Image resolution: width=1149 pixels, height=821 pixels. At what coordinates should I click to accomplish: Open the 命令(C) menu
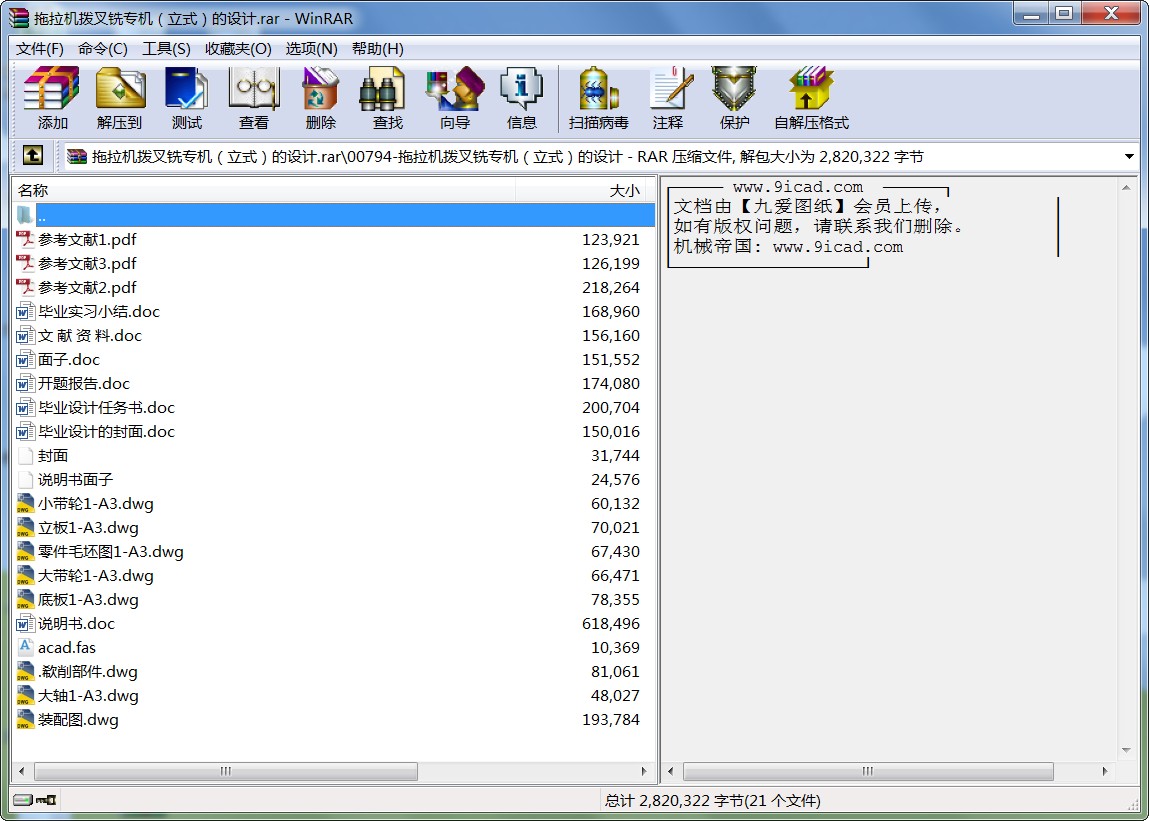pyautogui.click(x=103, y=49)
